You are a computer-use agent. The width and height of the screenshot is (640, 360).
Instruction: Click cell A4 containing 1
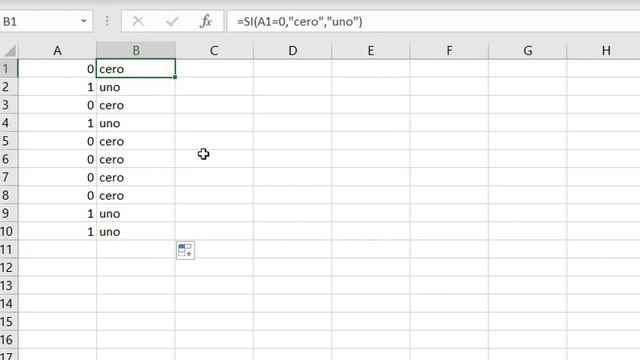[x=57, y=123]
